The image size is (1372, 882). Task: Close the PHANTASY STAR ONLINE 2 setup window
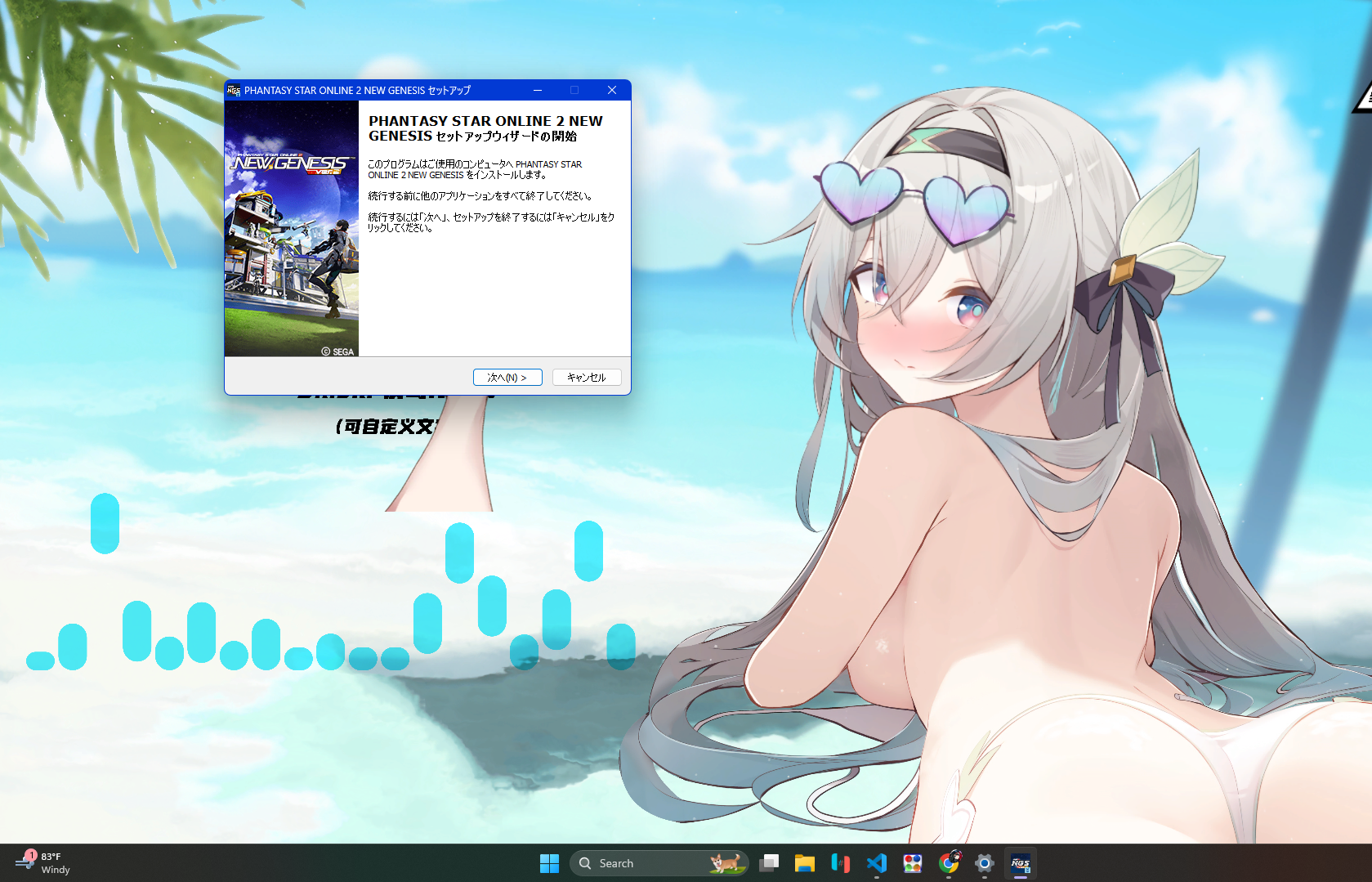coord(612,90)
